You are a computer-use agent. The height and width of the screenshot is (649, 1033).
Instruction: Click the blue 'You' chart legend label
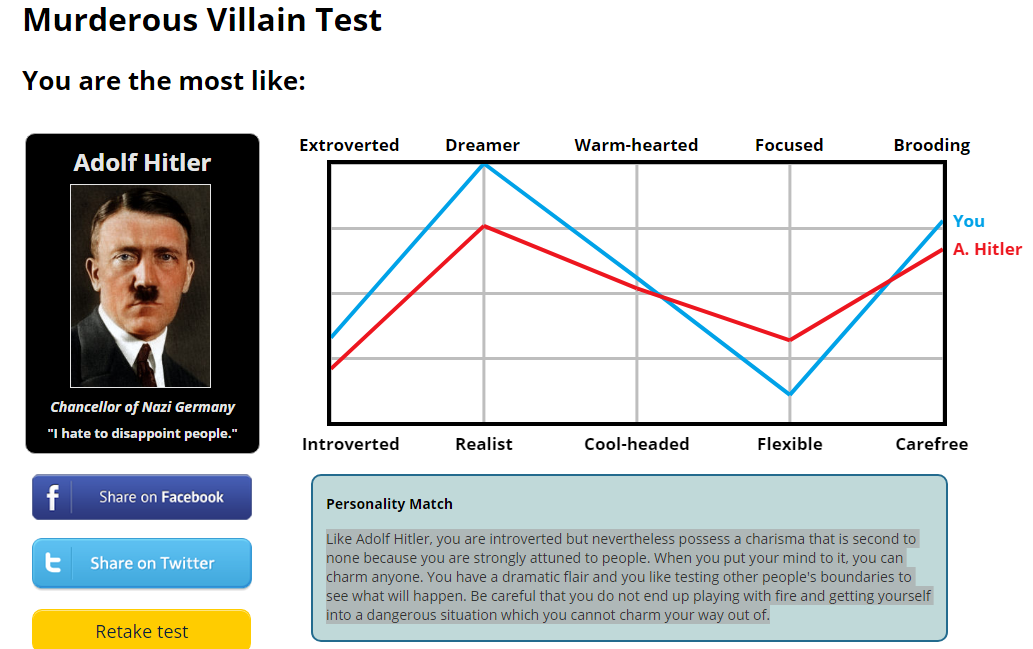[x=968, y=221]
